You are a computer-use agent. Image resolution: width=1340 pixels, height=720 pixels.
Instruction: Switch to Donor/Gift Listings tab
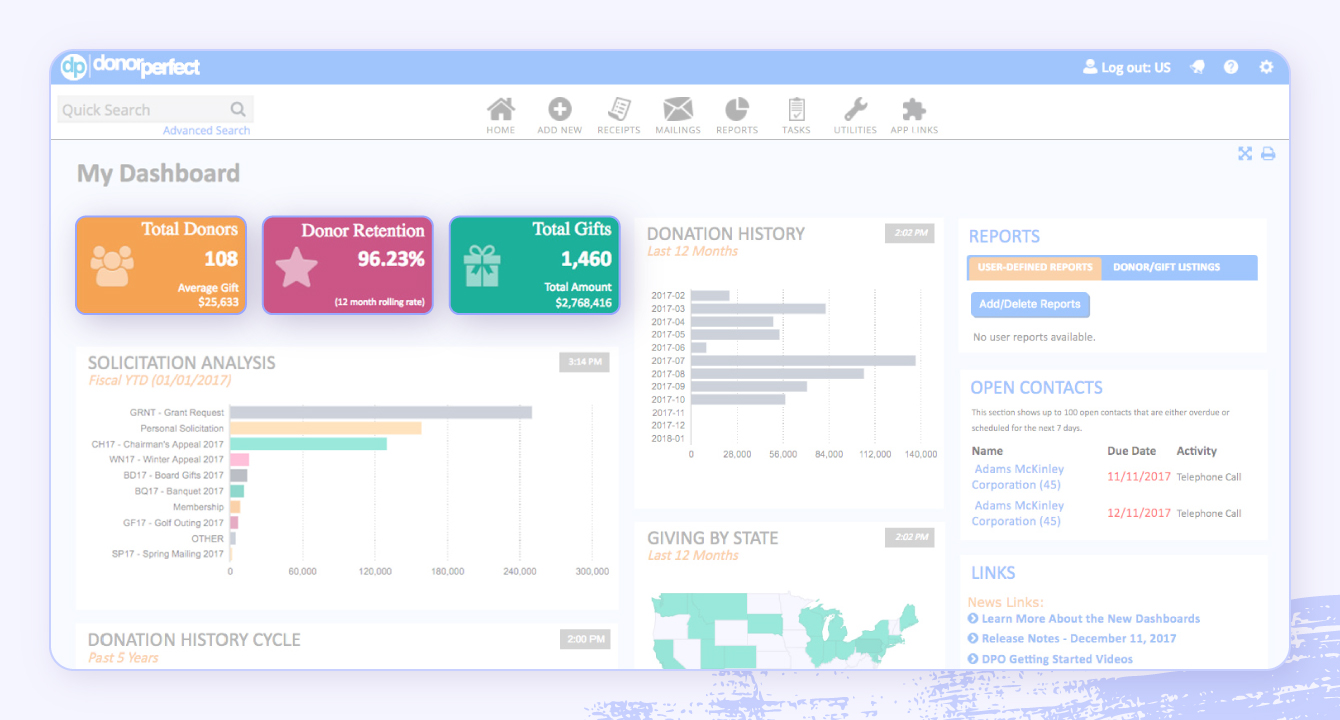tap(1166, 268)
